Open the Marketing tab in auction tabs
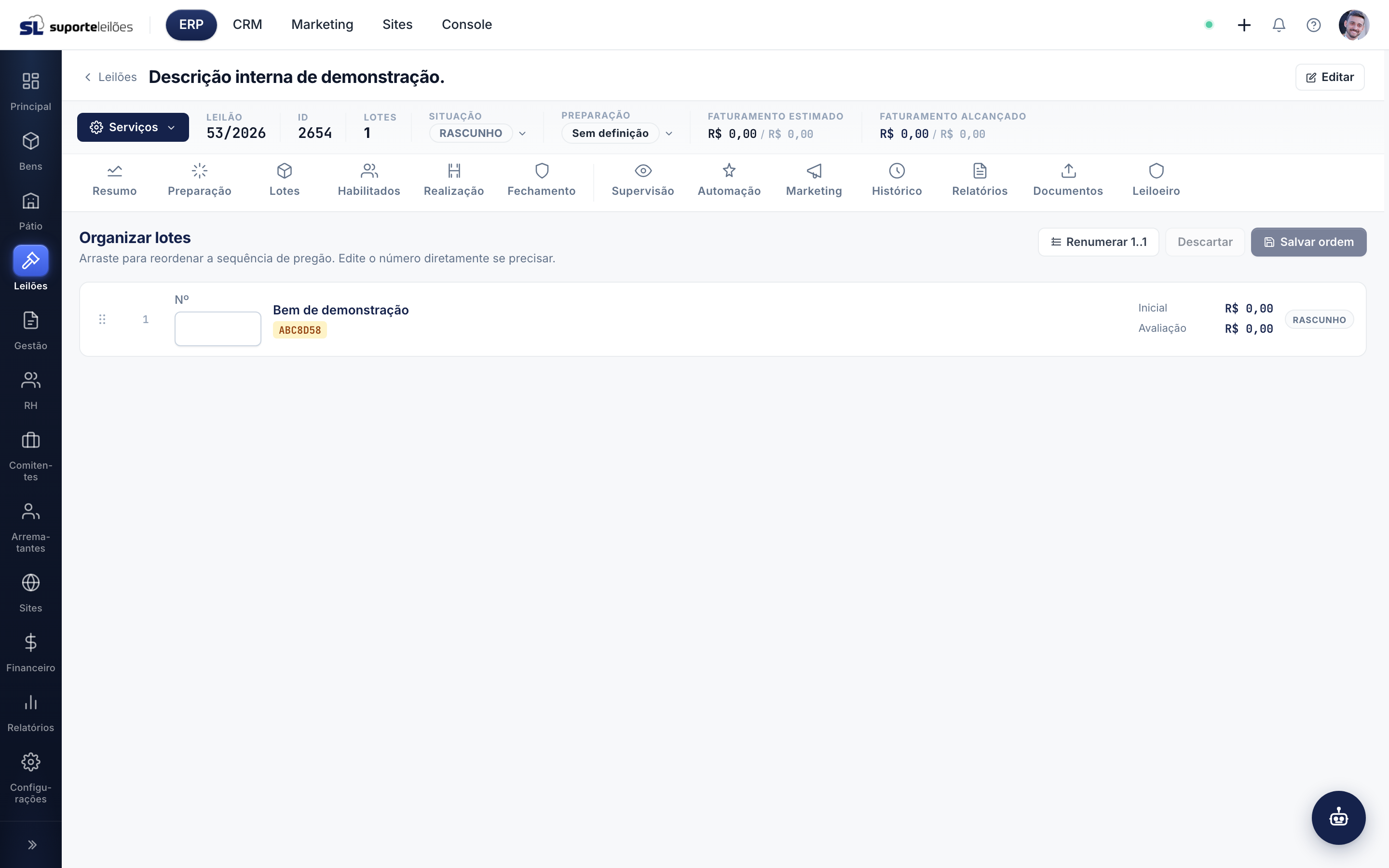This screenshot has width=1389, height=868. point(813,180)
